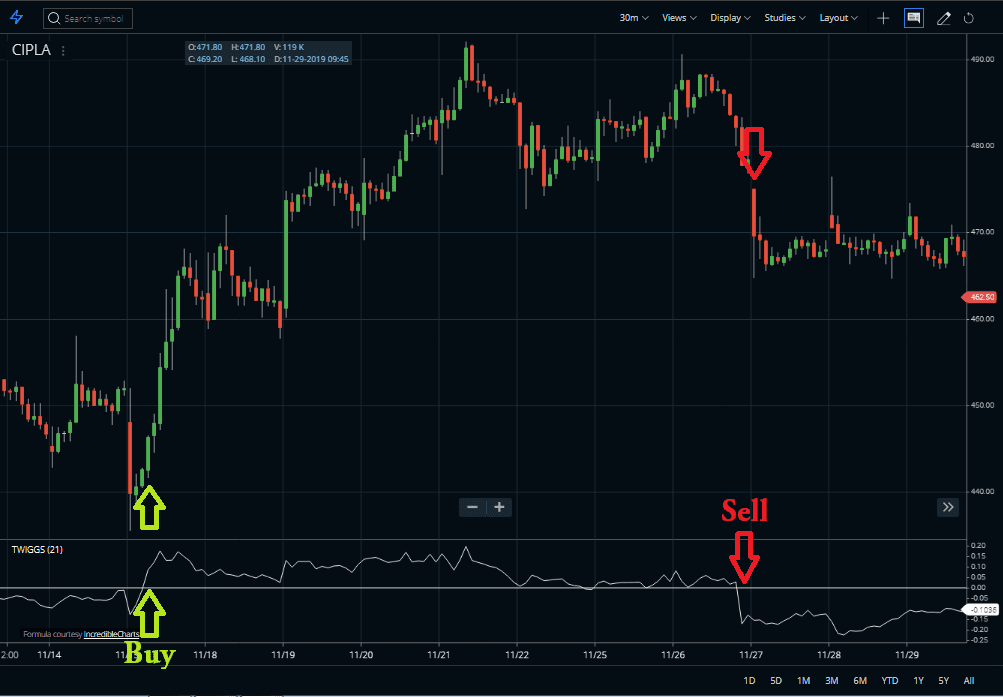Open the Layout dropdown menu
This screenshot has width=1003, height=697.
838,18
